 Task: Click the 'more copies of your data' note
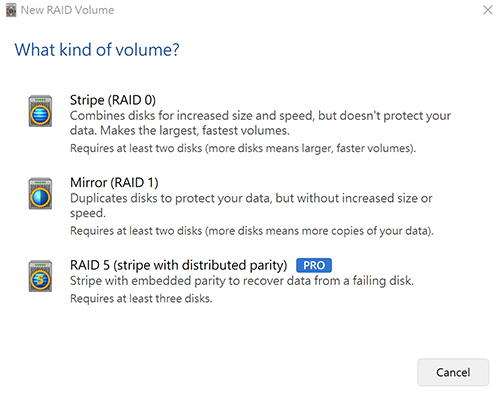[x=252, y=231]
